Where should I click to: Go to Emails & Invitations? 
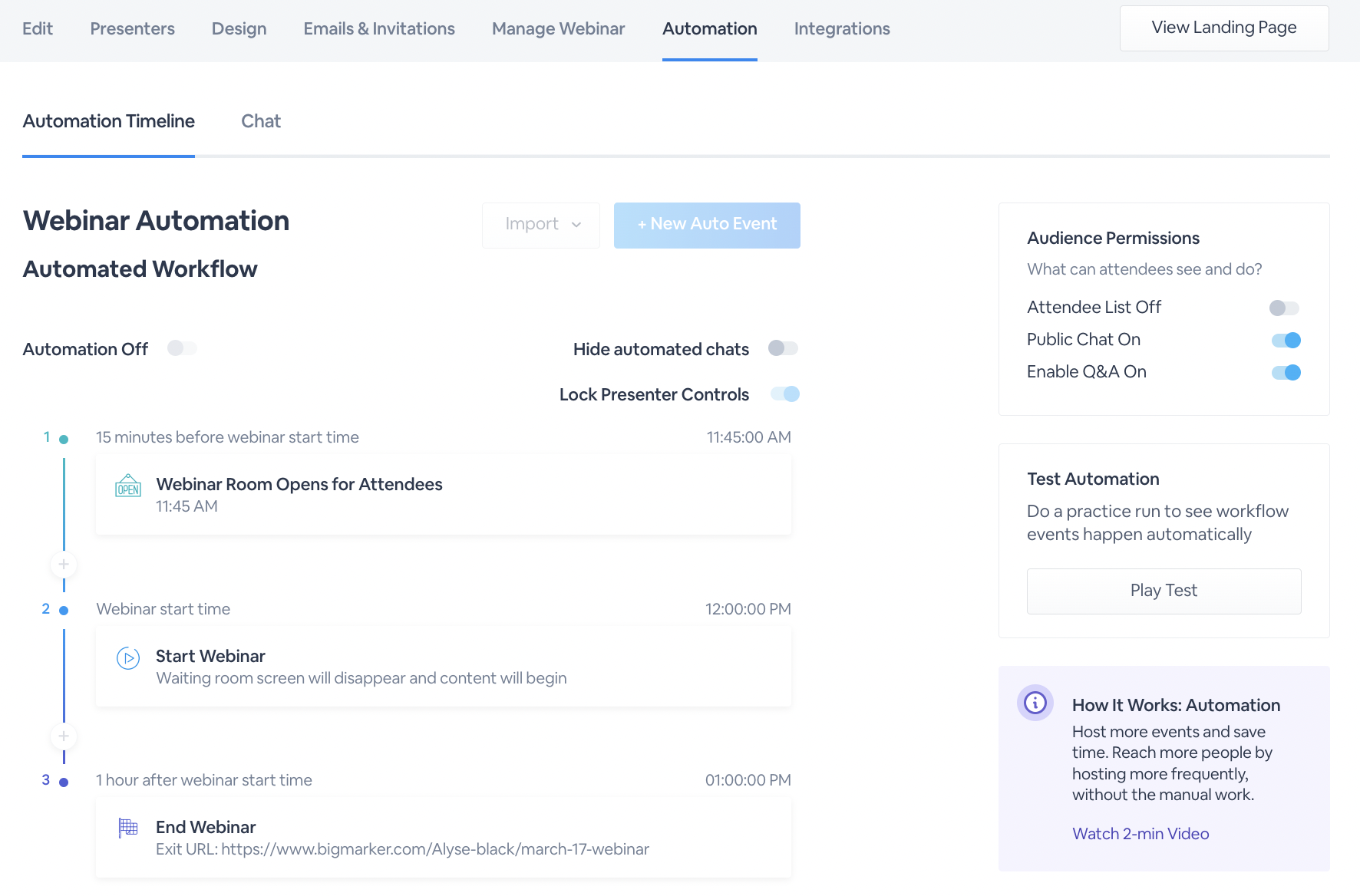coord(378,28)
